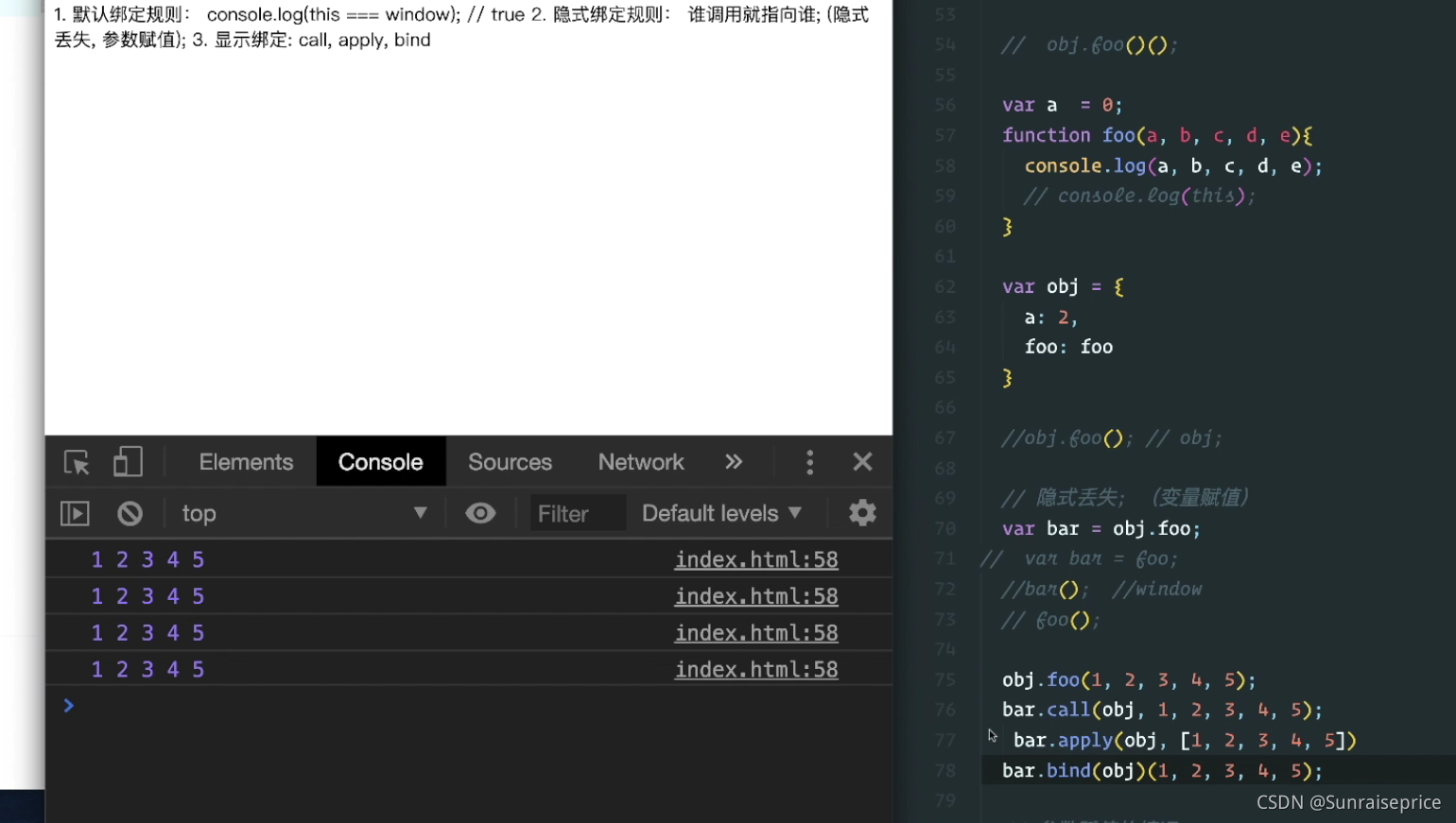Click editor line number 78
The image size is (1456, 823).
point(945,770)
